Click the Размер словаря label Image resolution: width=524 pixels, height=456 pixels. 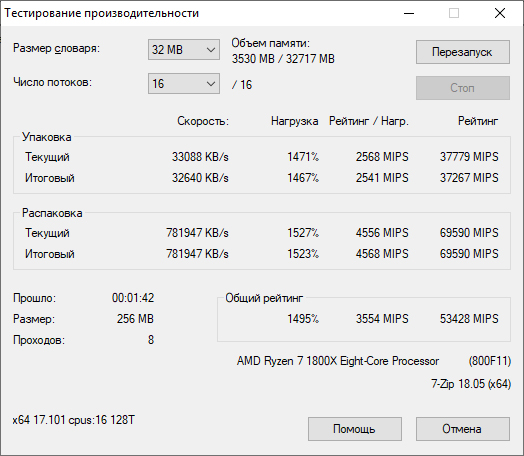point(56,48)
